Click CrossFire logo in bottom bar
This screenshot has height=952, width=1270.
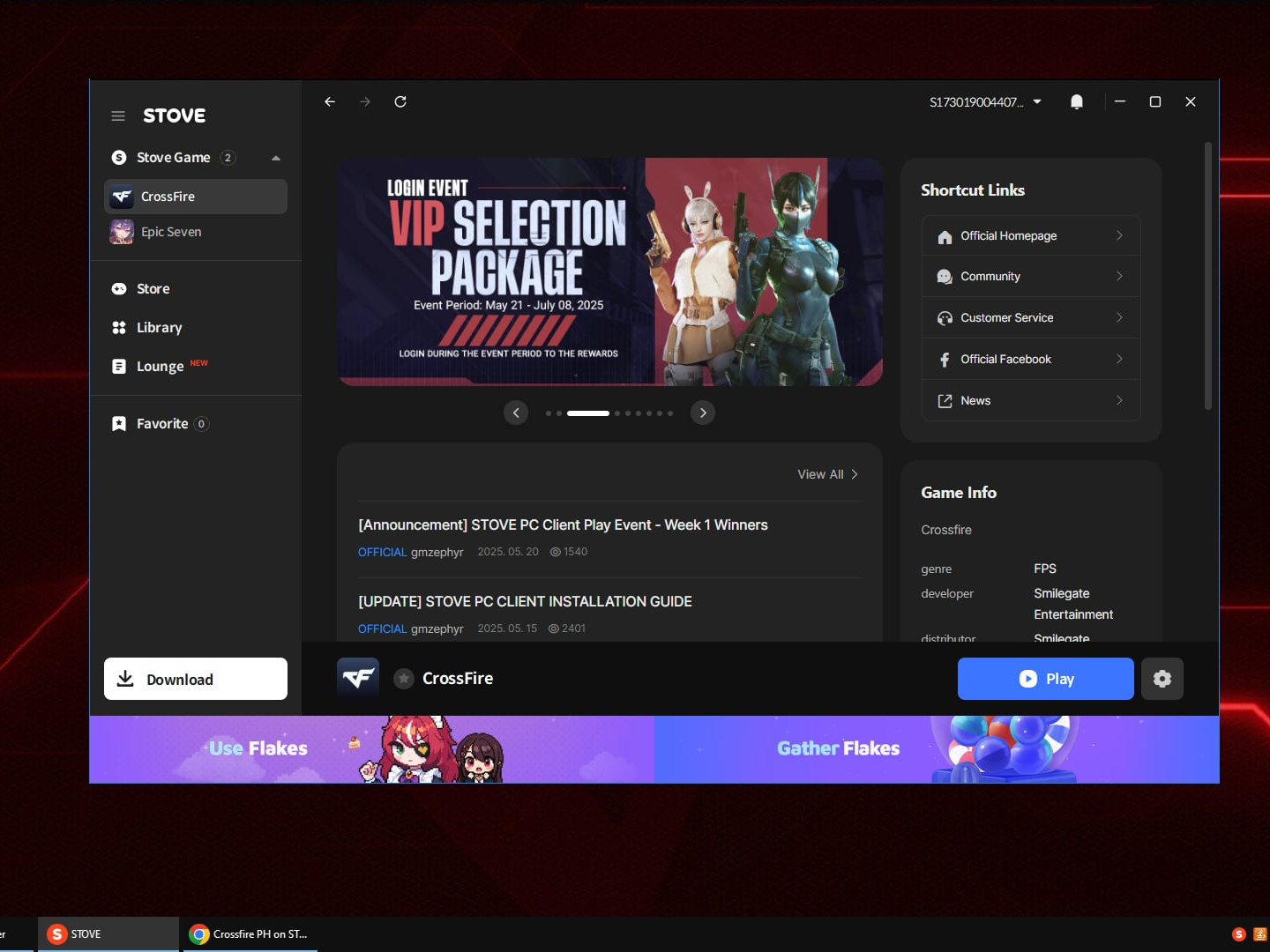[358, 679]
